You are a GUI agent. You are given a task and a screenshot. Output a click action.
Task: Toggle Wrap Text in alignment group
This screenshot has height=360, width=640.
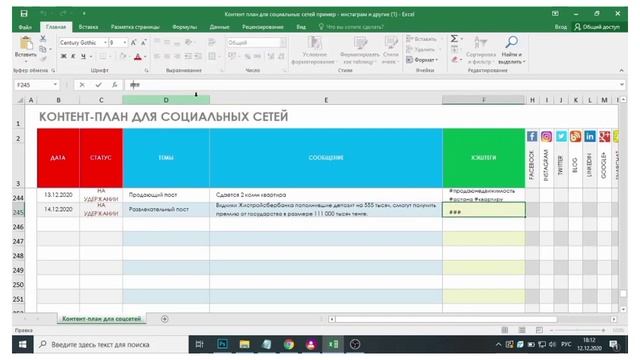coord(212,42)
